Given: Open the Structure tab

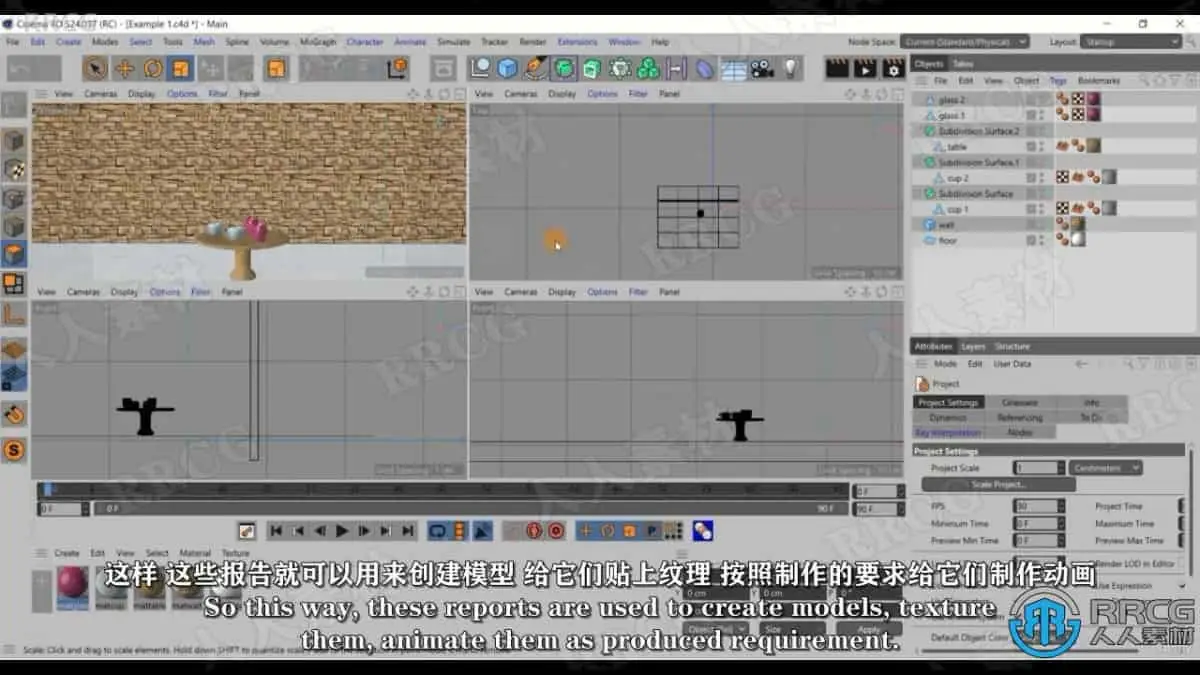Looking at the screenshot, I should coord(1012,346).
